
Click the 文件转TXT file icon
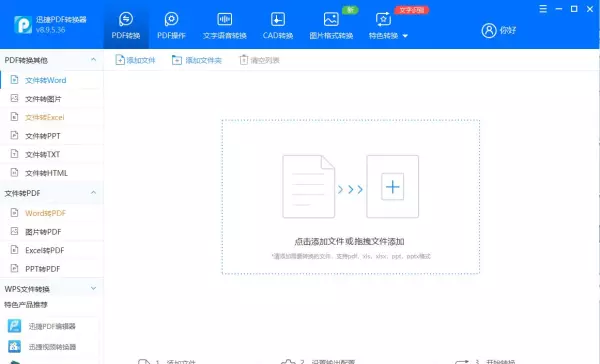pos(14,154)
